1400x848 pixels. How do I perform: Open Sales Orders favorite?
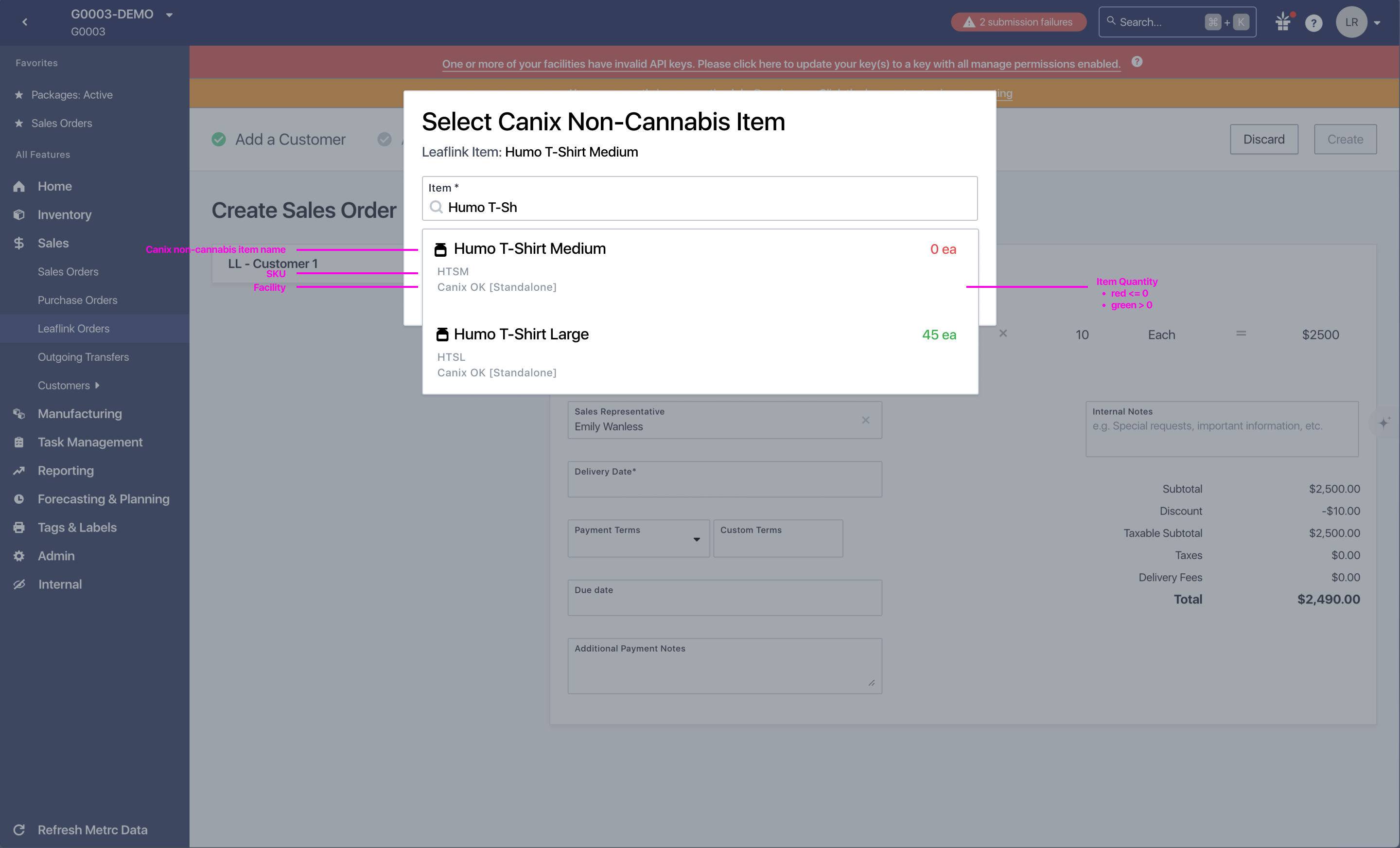point(61,124)
